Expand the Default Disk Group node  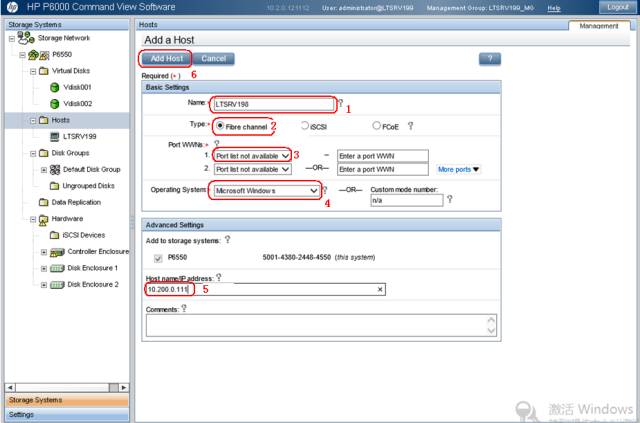pyautogui.click(x=44, y=170)
